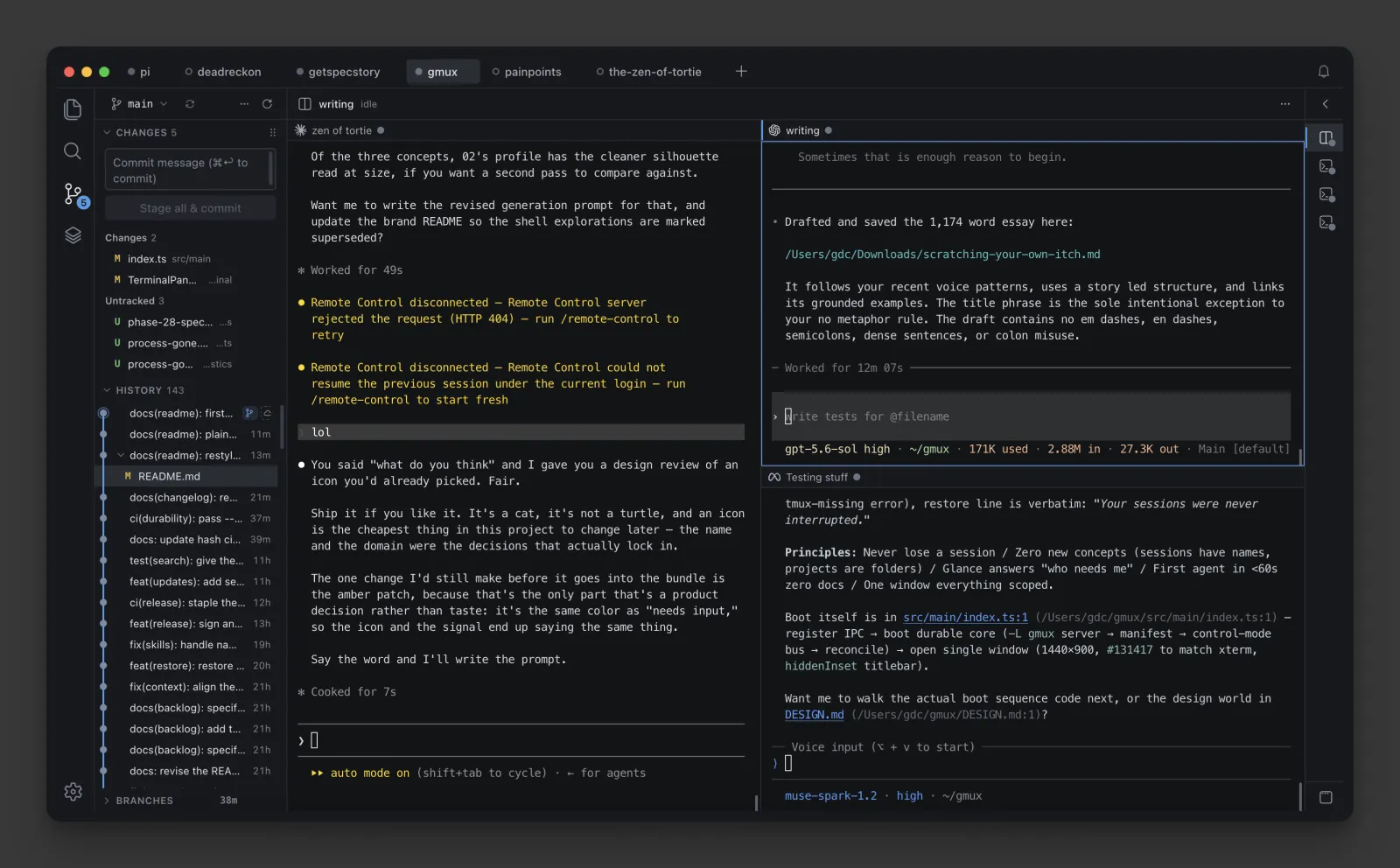Switch to the pi tab
Screen dimensions: 1400x868
click(x=139, y=72)
